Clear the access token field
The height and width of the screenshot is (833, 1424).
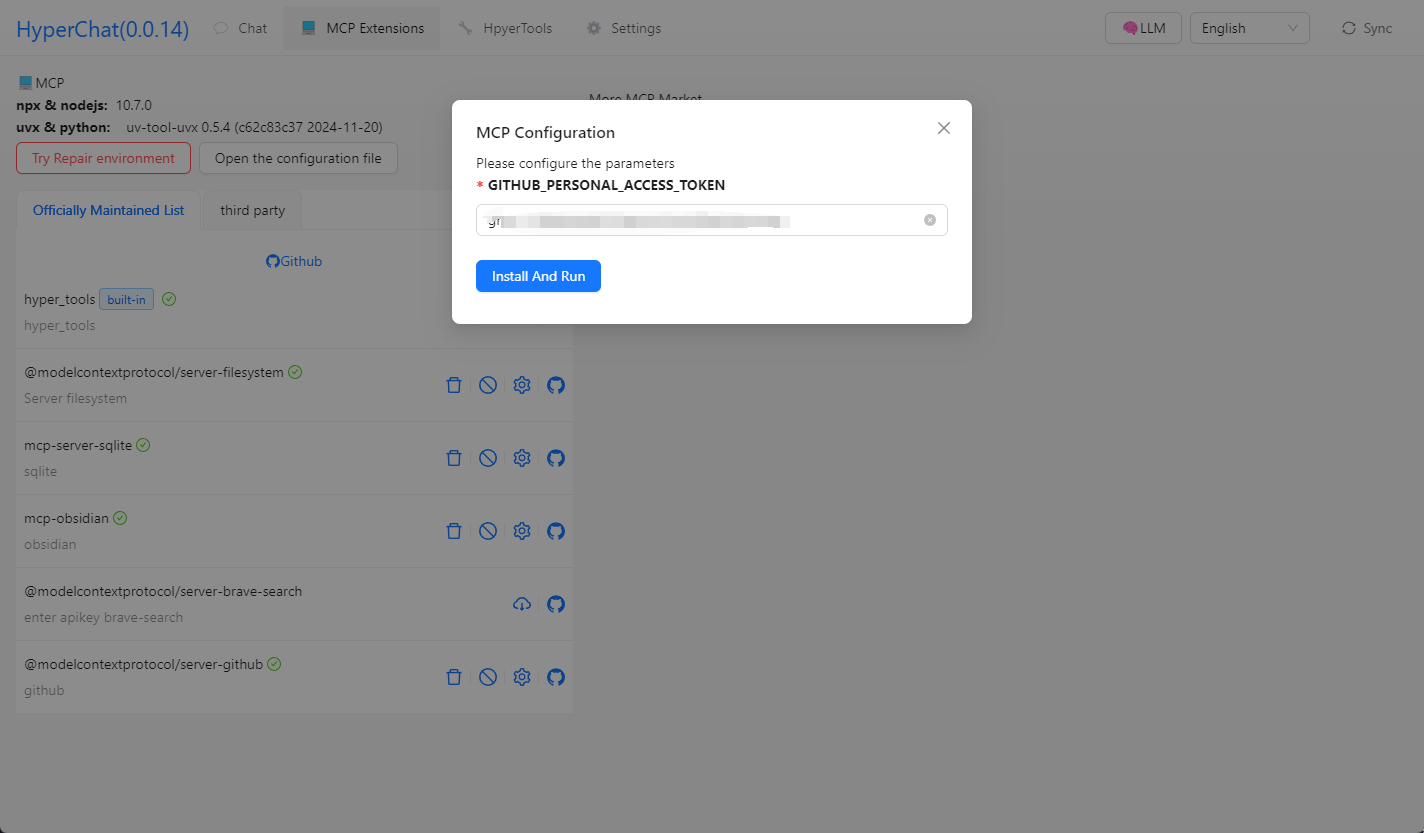(x=930, y=220)
